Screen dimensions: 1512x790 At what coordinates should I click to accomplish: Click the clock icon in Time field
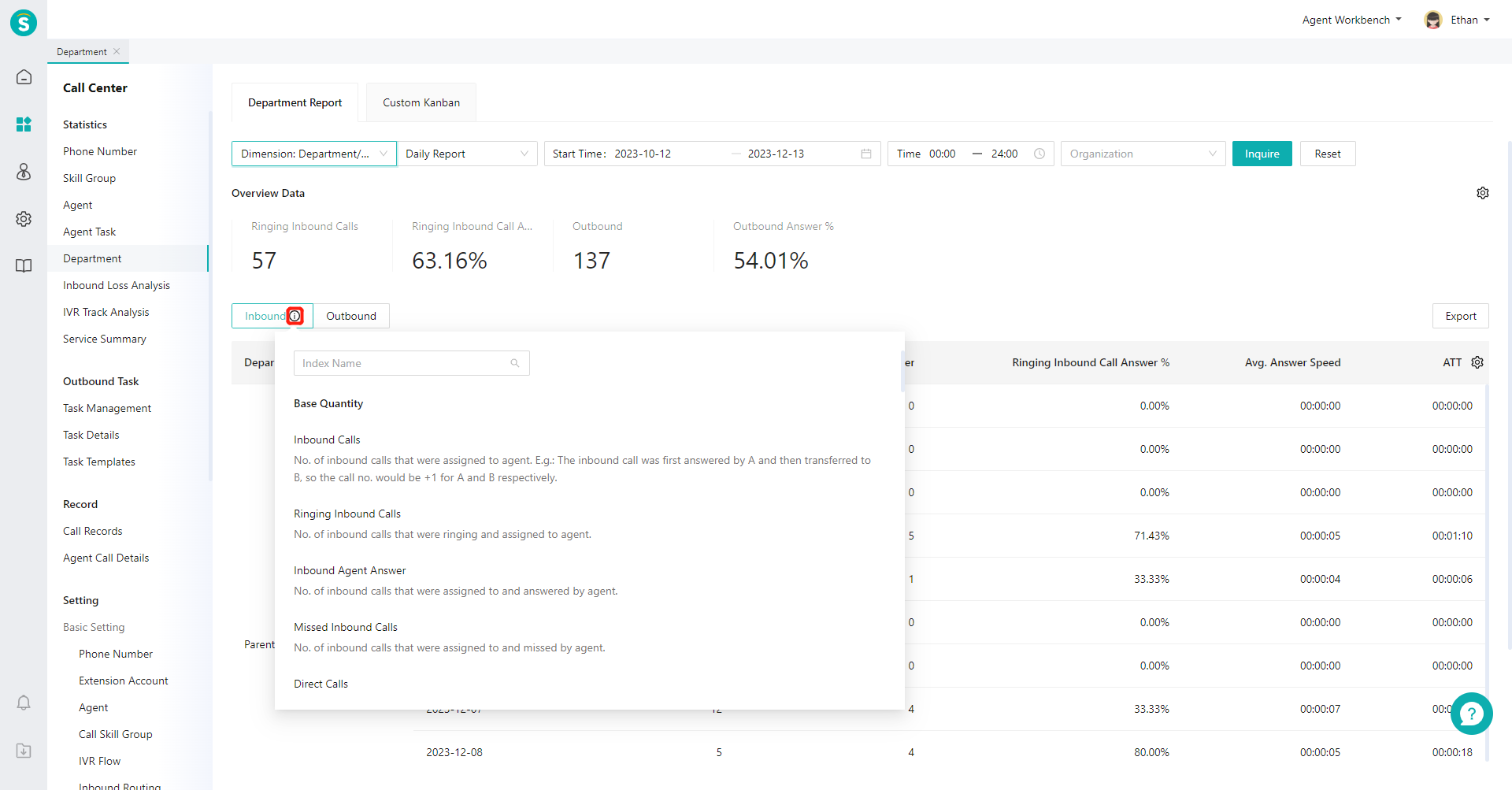pyautogui.click(x=1039, y=154)
